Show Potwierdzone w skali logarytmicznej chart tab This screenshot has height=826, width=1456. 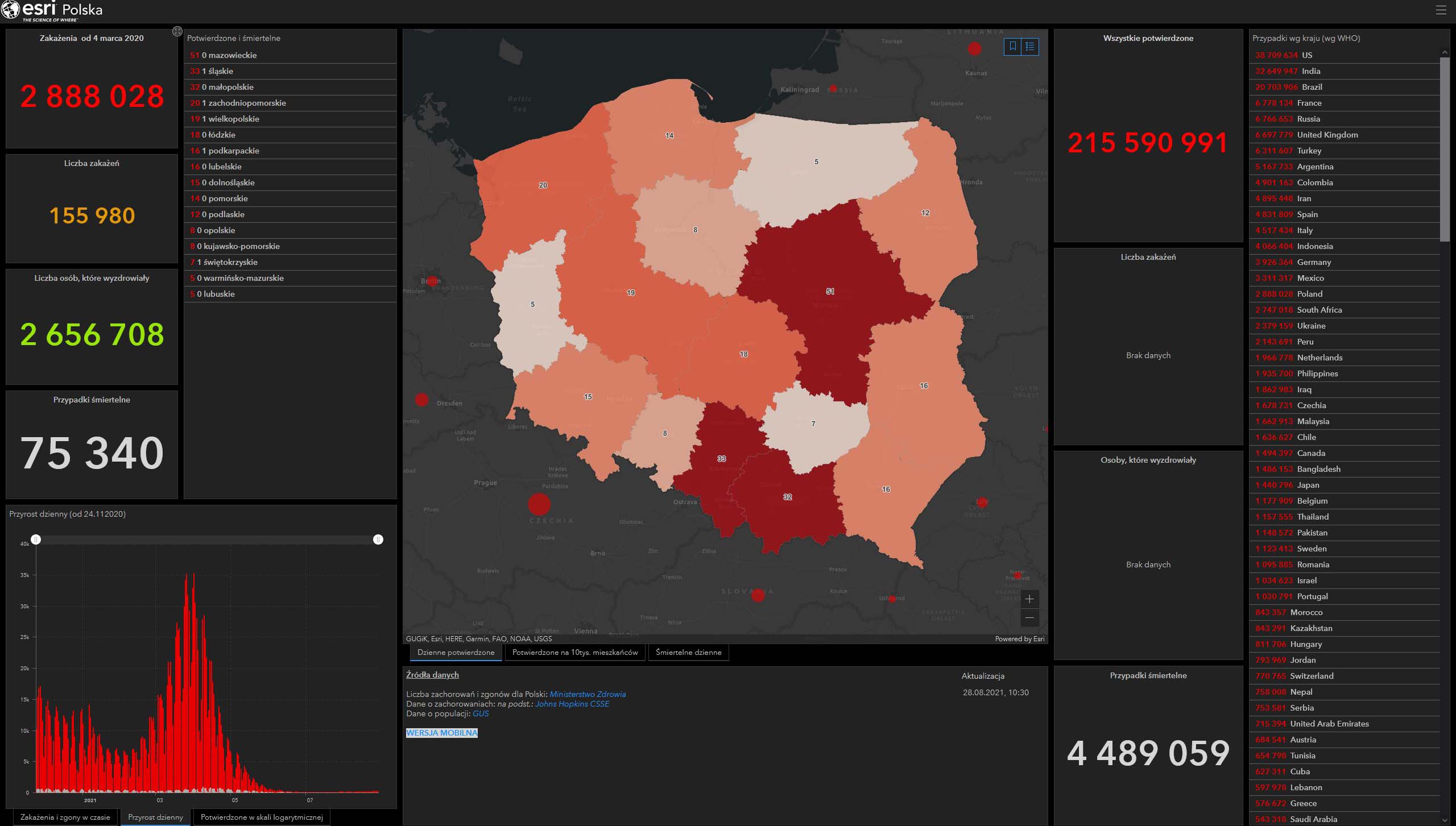point(262,817)
